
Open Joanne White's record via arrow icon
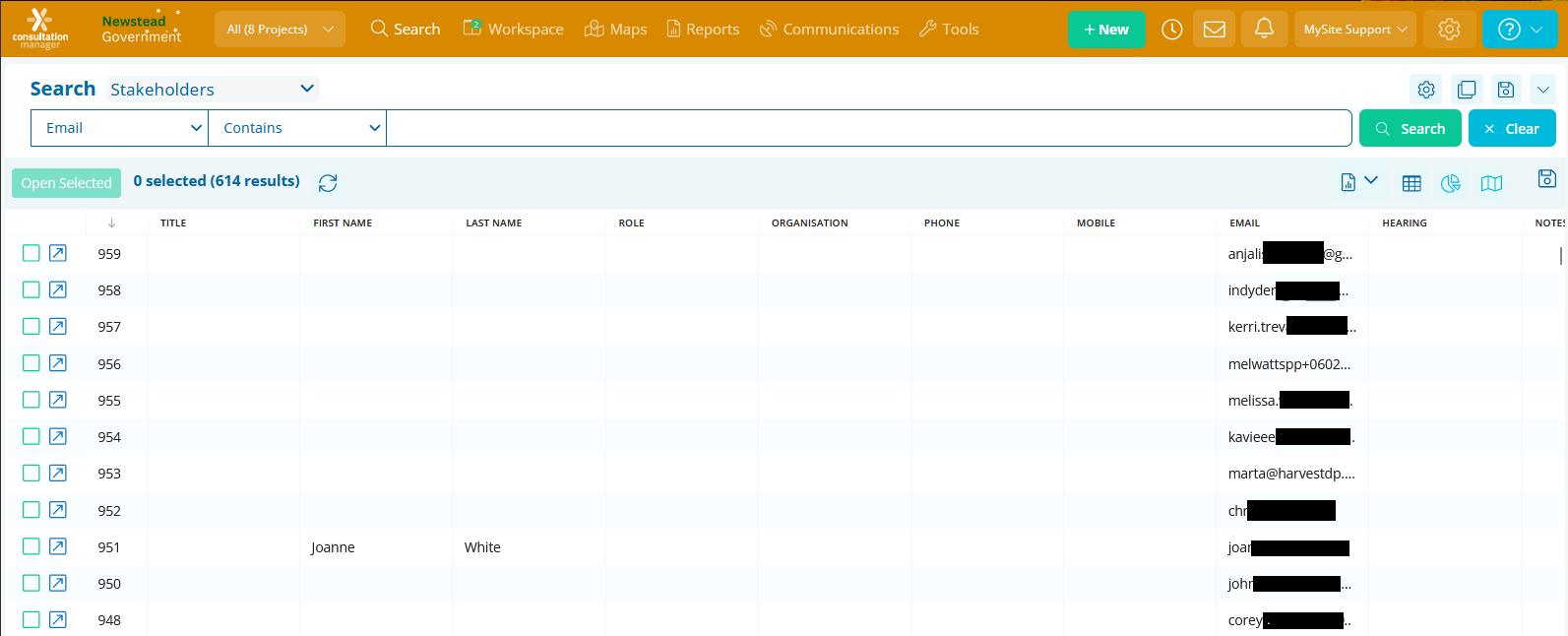[x=58, y=546]
